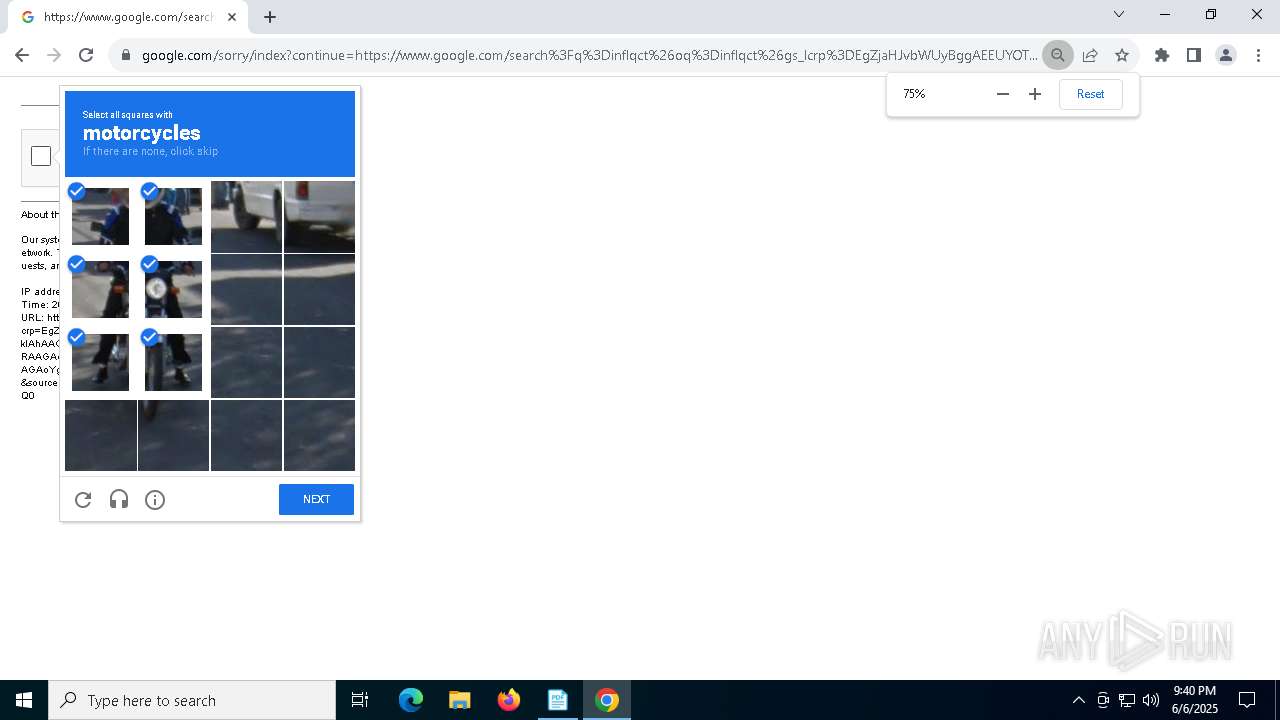Deselect third-row first tile with rider's legs
Image resolution: width=1280 pixels, height=720 pixels.
(x=100, y=362)
